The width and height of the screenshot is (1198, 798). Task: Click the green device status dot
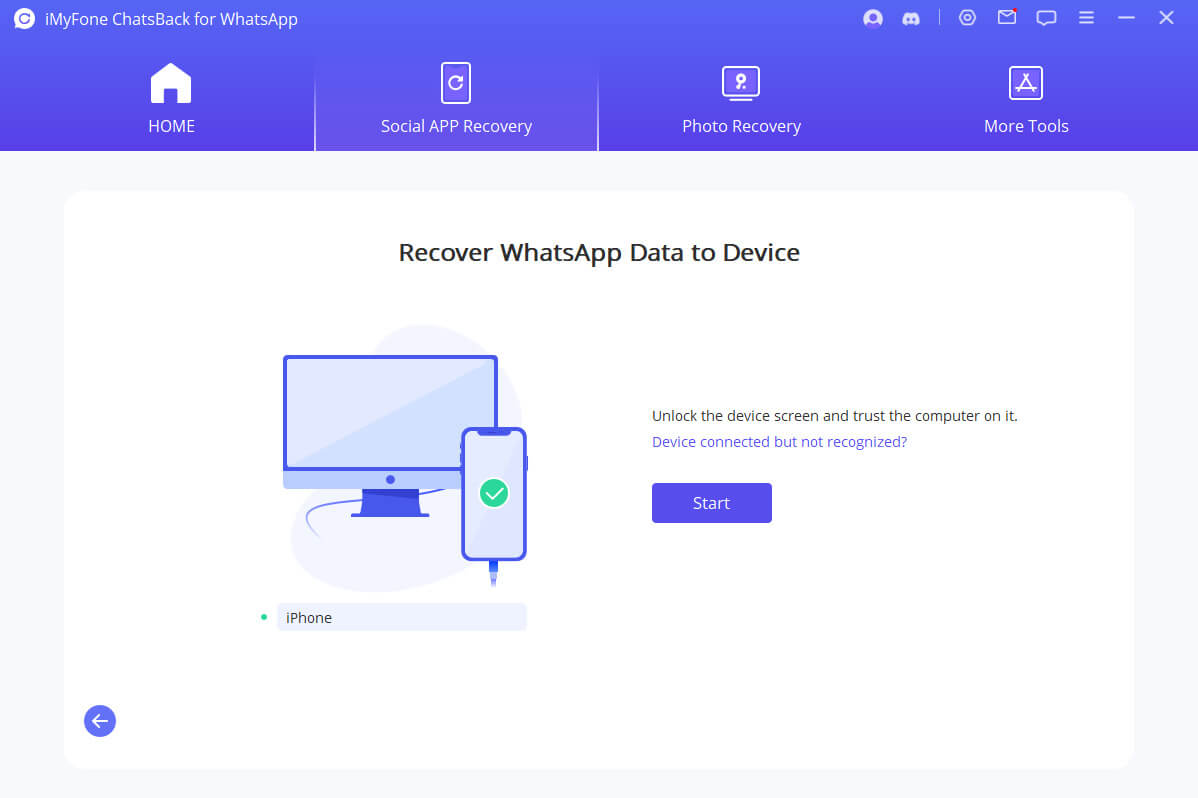point(264,617)
